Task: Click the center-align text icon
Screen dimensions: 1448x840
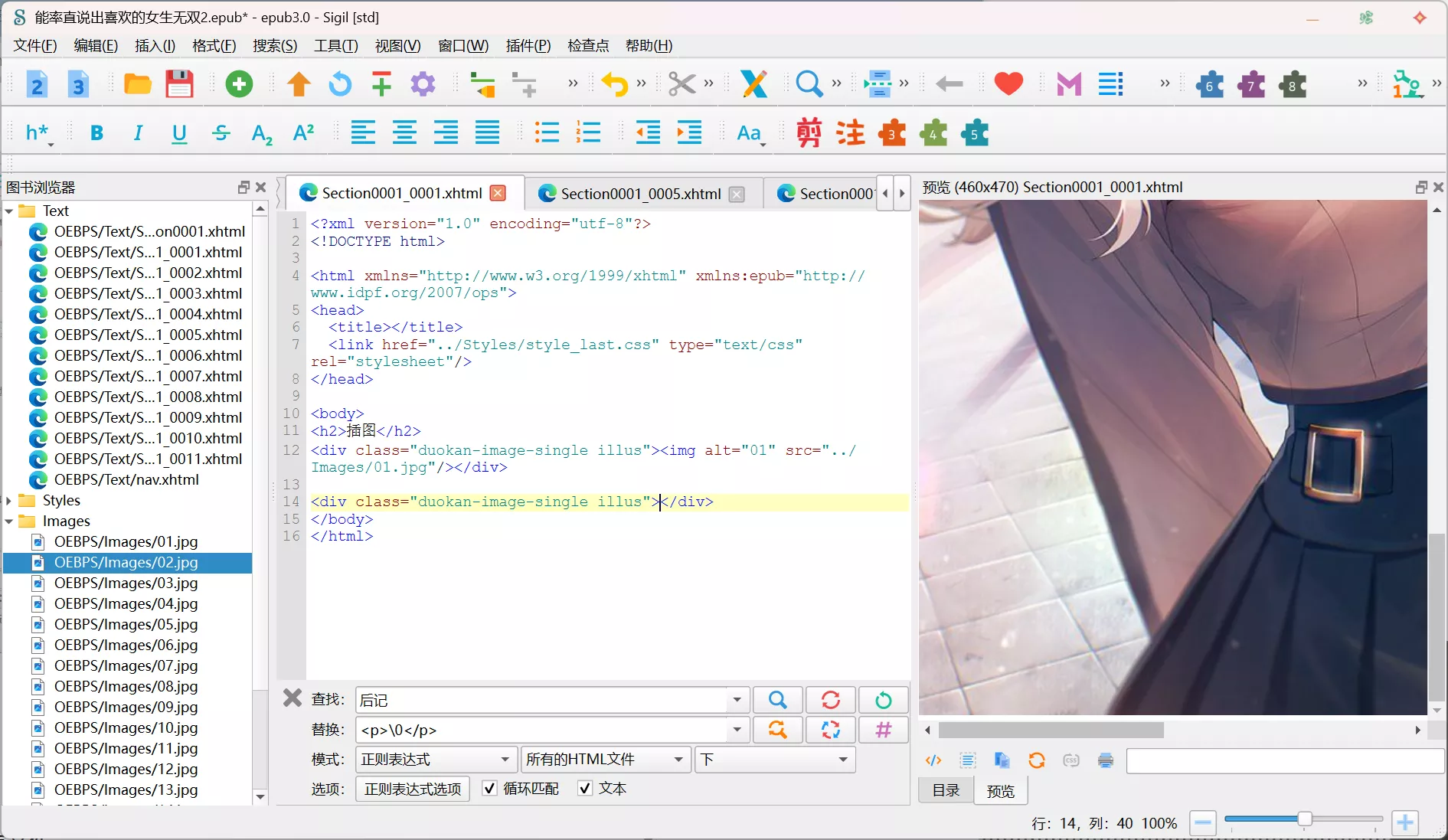Action: coord(404,133)
